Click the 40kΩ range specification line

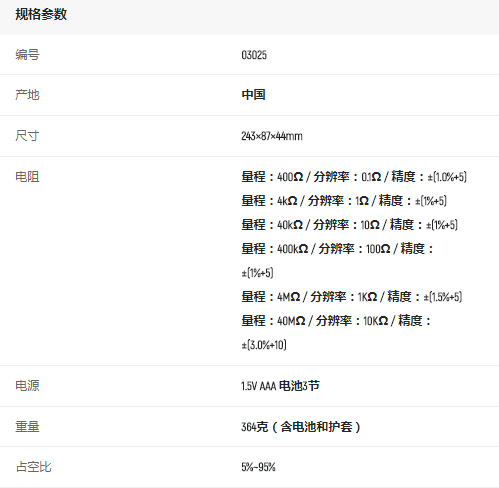tap(349, 225)
